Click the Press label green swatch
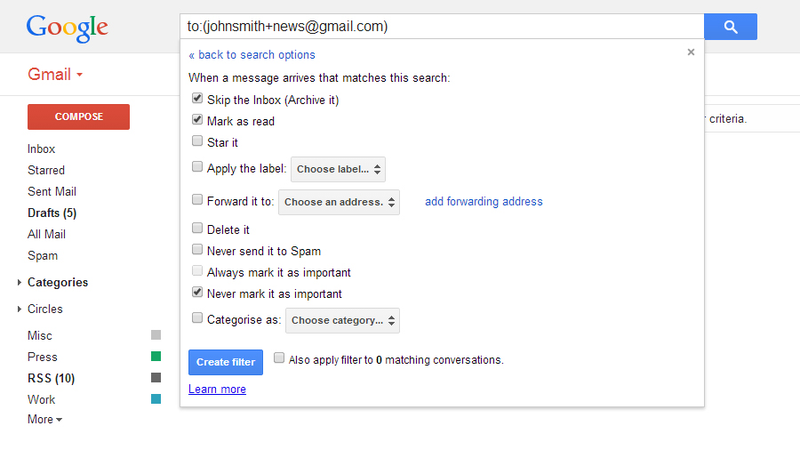The width and height of the screenshot is (800, 450). 156,356
